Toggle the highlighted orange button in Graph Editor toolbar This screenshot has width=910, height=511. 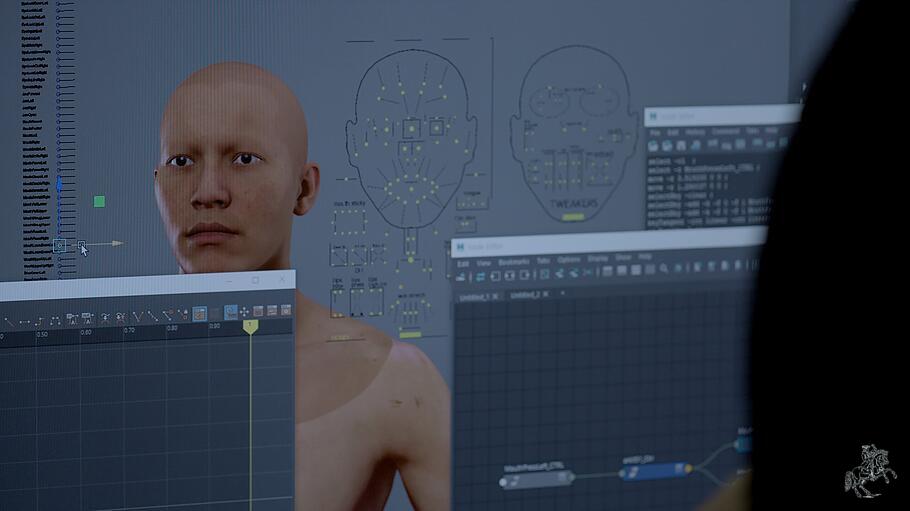click(x=199, y=313)
